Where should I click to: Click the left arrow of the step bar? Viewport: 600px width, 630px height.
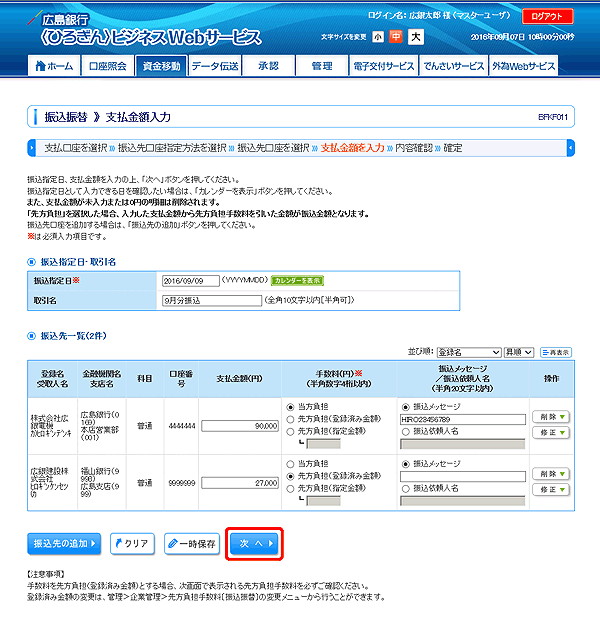pos(31,148)
